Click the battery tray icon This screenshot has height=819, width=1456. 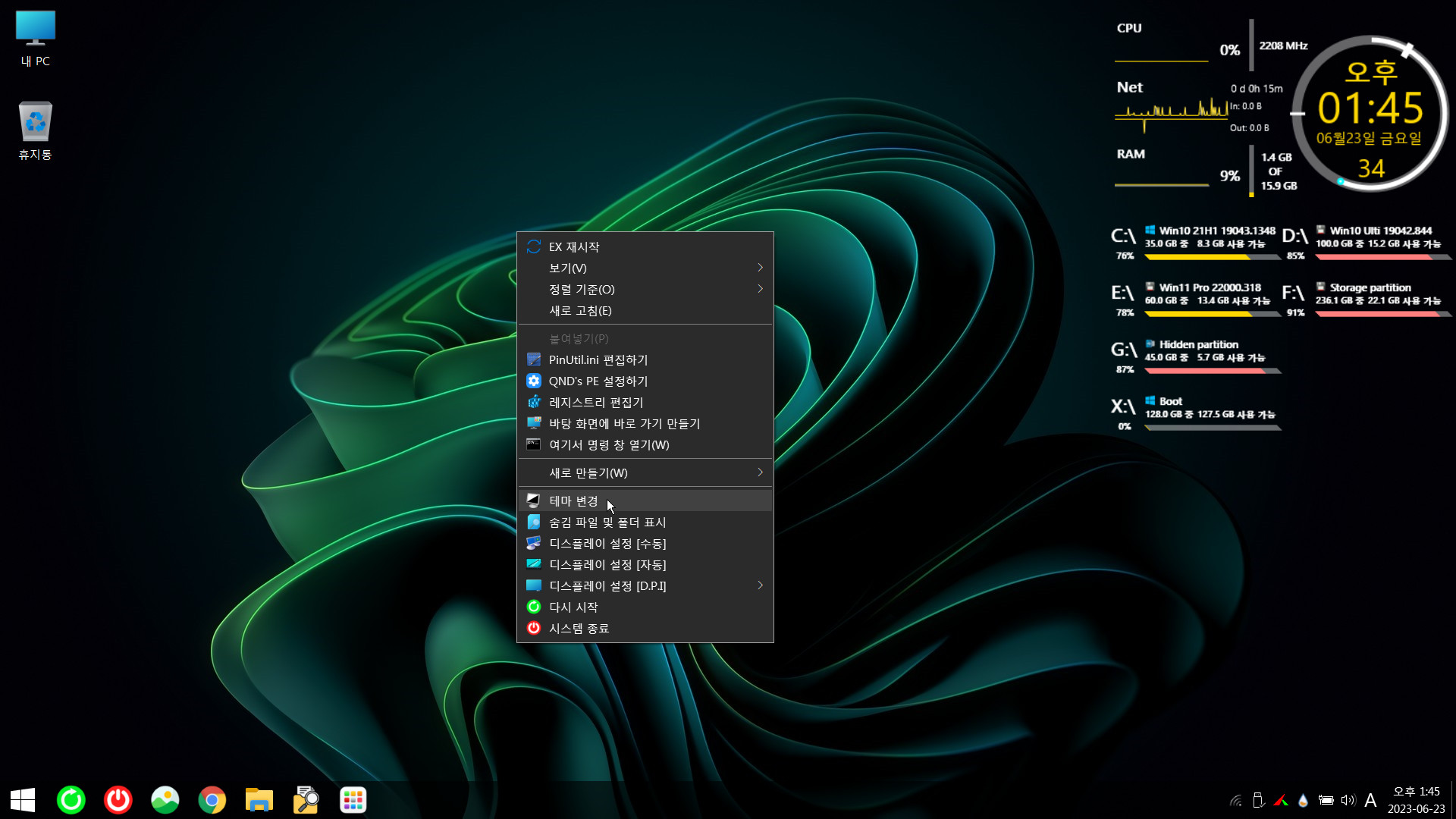click(1326, 800)
